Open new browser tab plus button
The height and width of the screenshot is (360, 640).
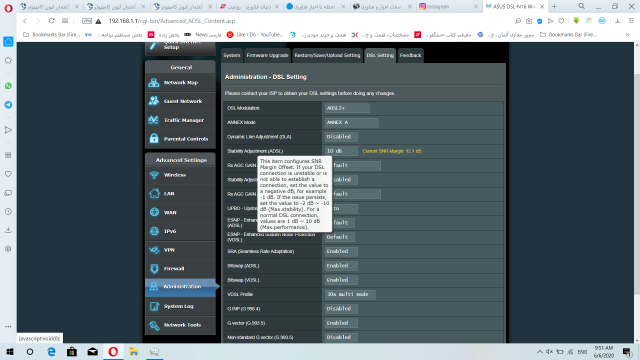(x=554, y=7)
